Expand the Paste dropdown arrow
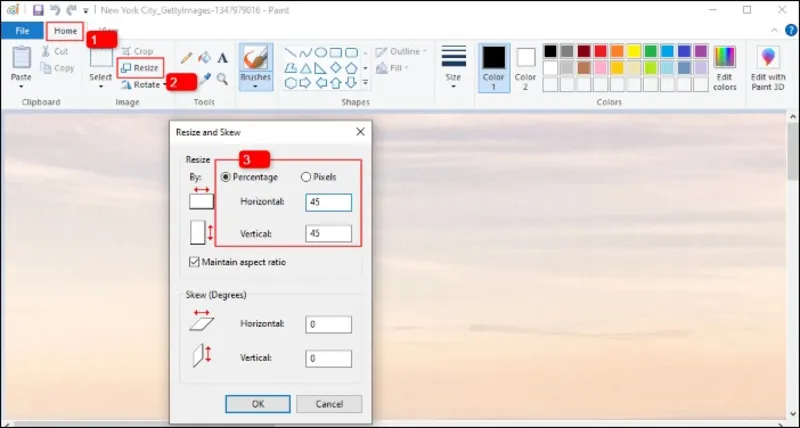The height and width of the screenshot is (428, 800). (21, 87)
